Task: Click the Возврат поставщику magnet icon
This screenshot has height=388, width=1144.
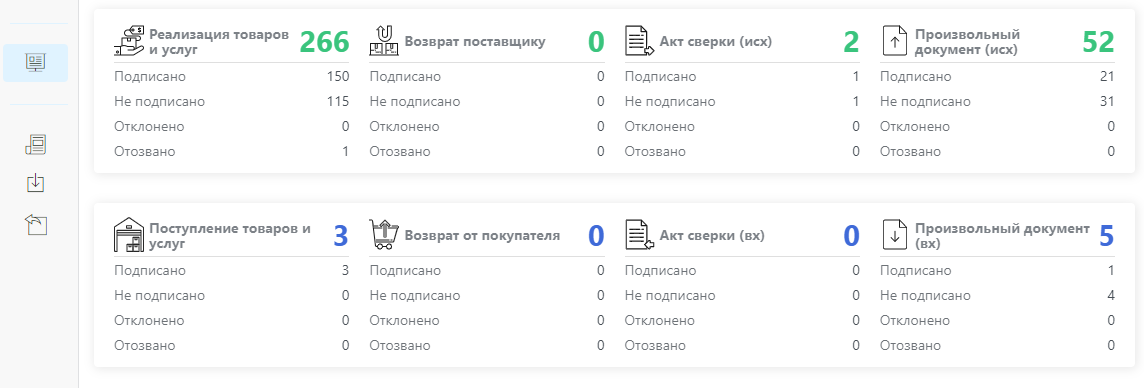Action: point(384,42)
